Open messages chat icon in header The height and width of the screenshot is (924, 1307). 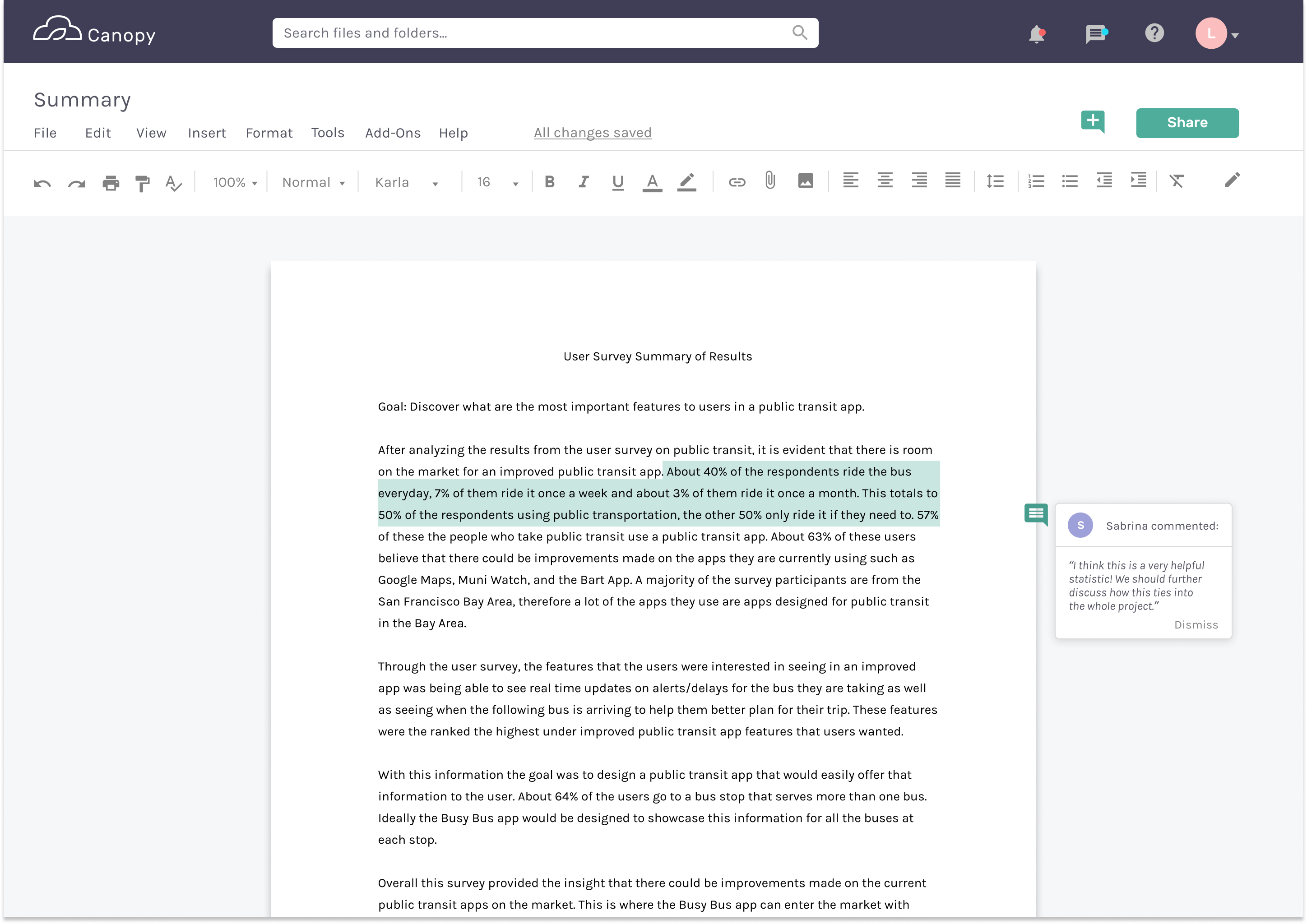point(1096,33)
